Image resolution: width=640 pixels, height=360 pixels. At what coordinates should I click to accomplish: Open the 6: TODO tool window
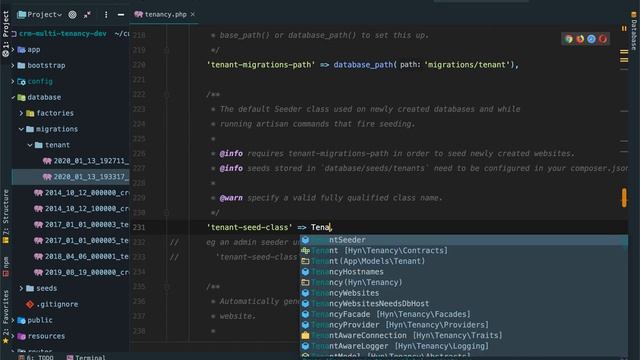[36, 357]
